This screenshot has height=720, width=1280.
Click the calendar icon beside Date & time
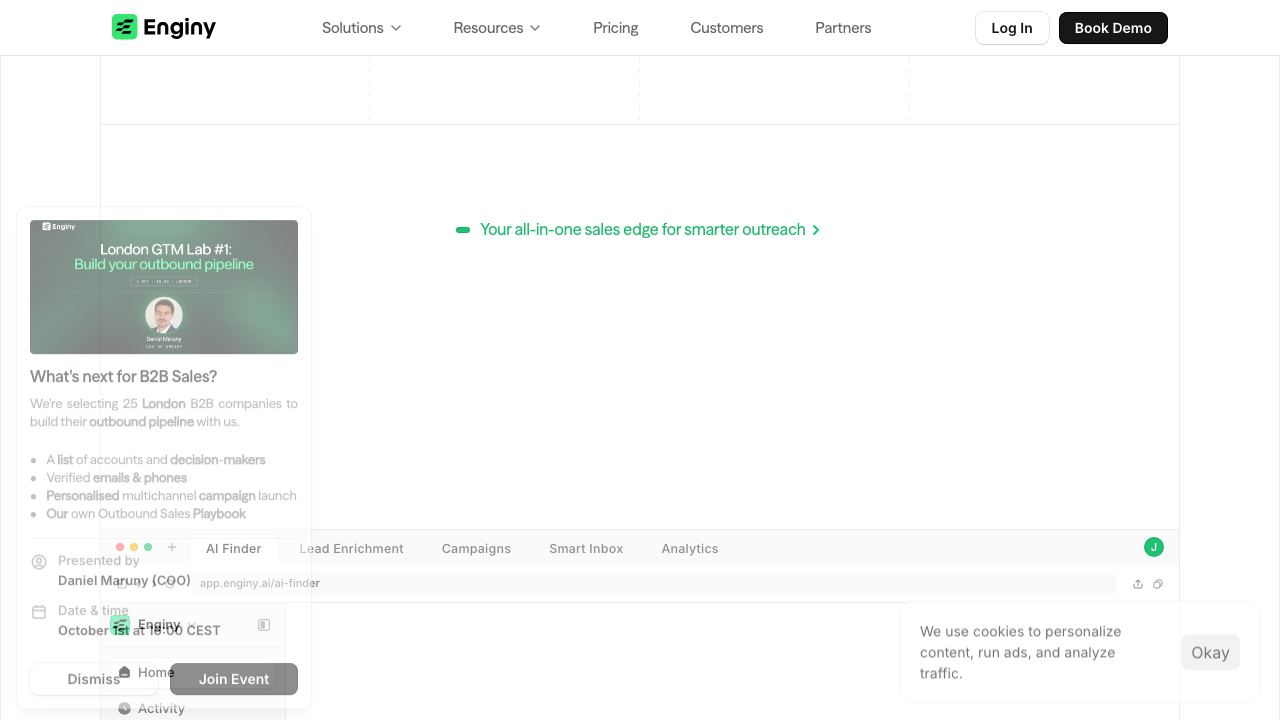pos(39,611)
